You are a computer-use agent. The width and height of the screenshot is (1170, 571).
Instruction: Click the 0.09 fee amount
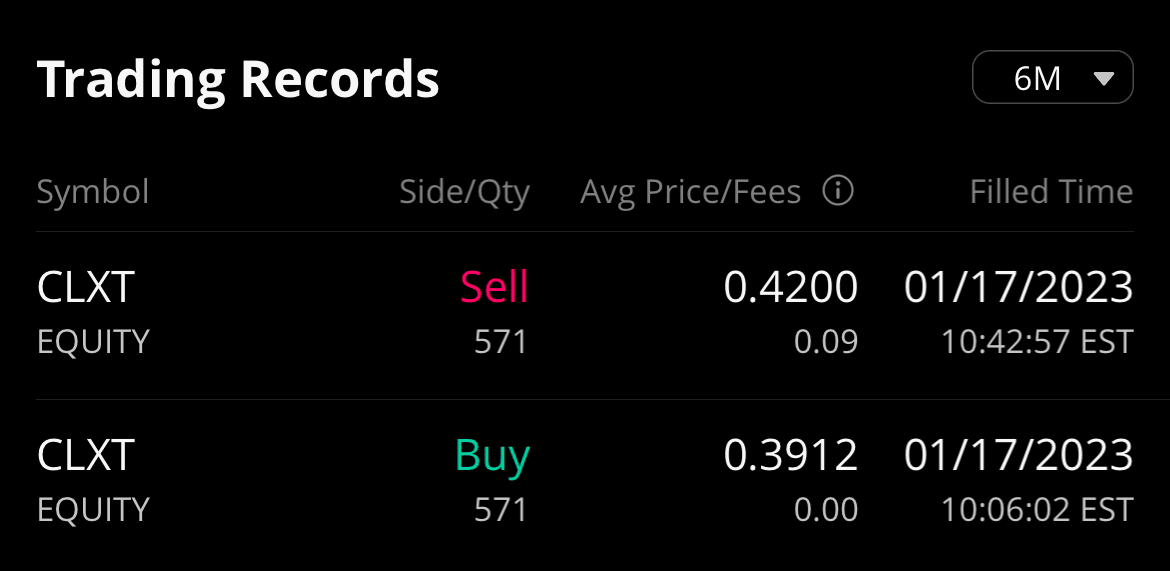[826, 342]
